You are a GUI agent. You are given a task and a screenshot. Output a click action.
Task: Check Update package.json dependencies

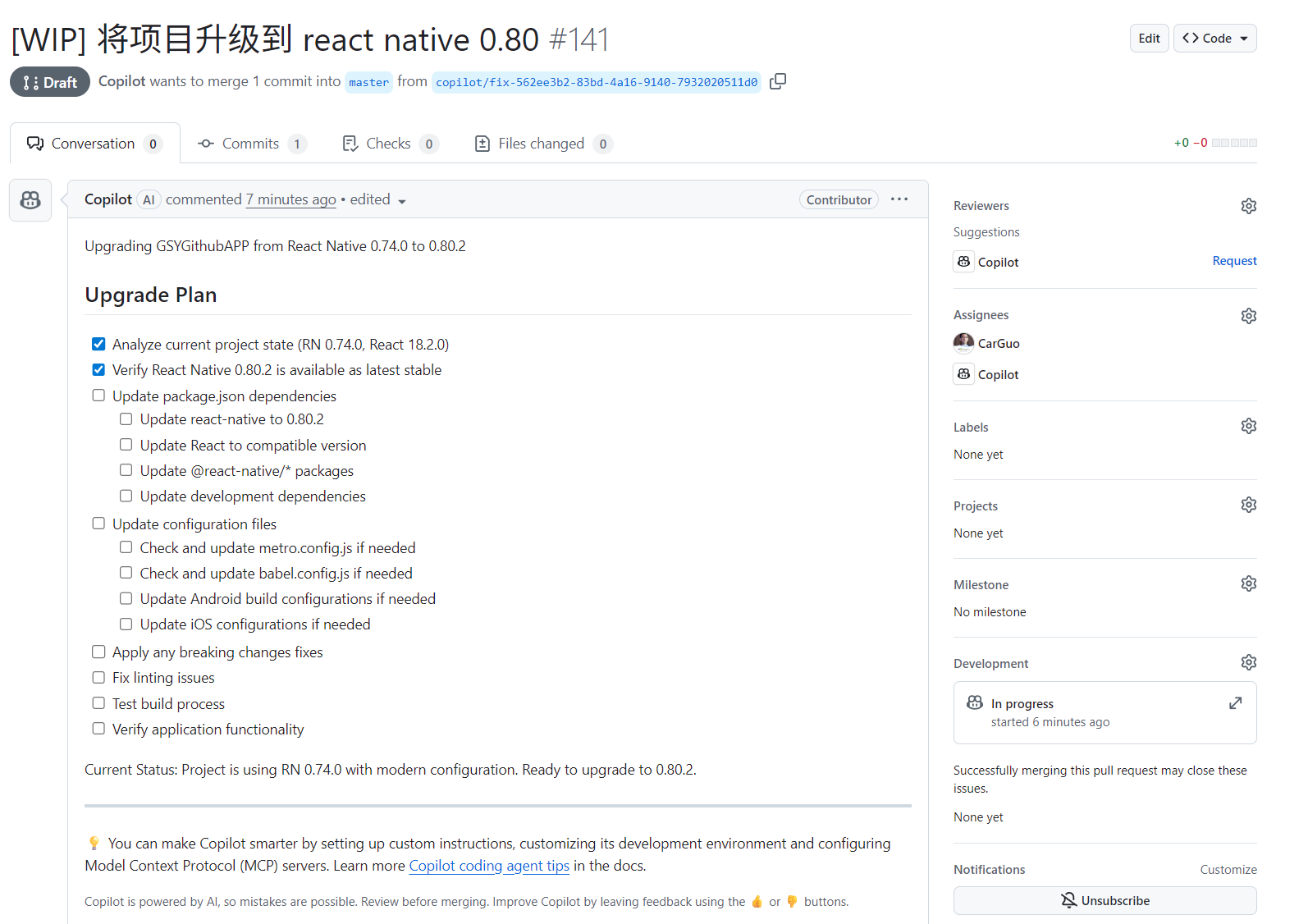pyautogui.click(x=98, y=396)
